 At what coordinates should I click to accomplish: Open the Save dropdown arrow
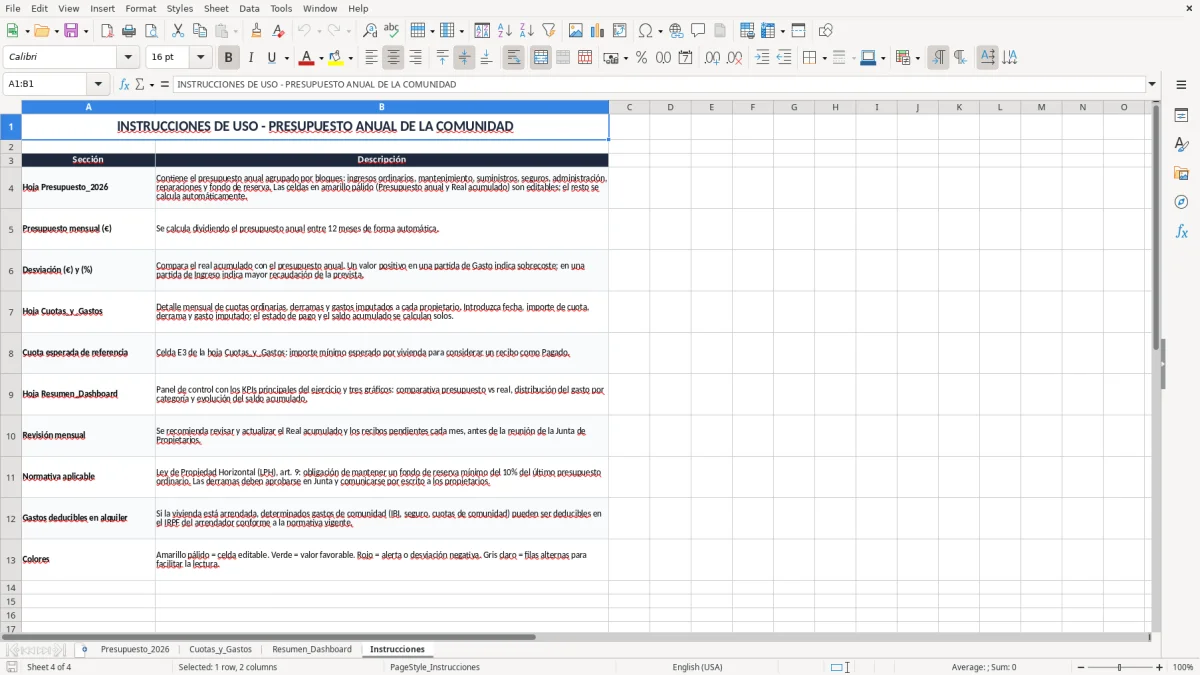pyautogui.click(x=86, y=31)
